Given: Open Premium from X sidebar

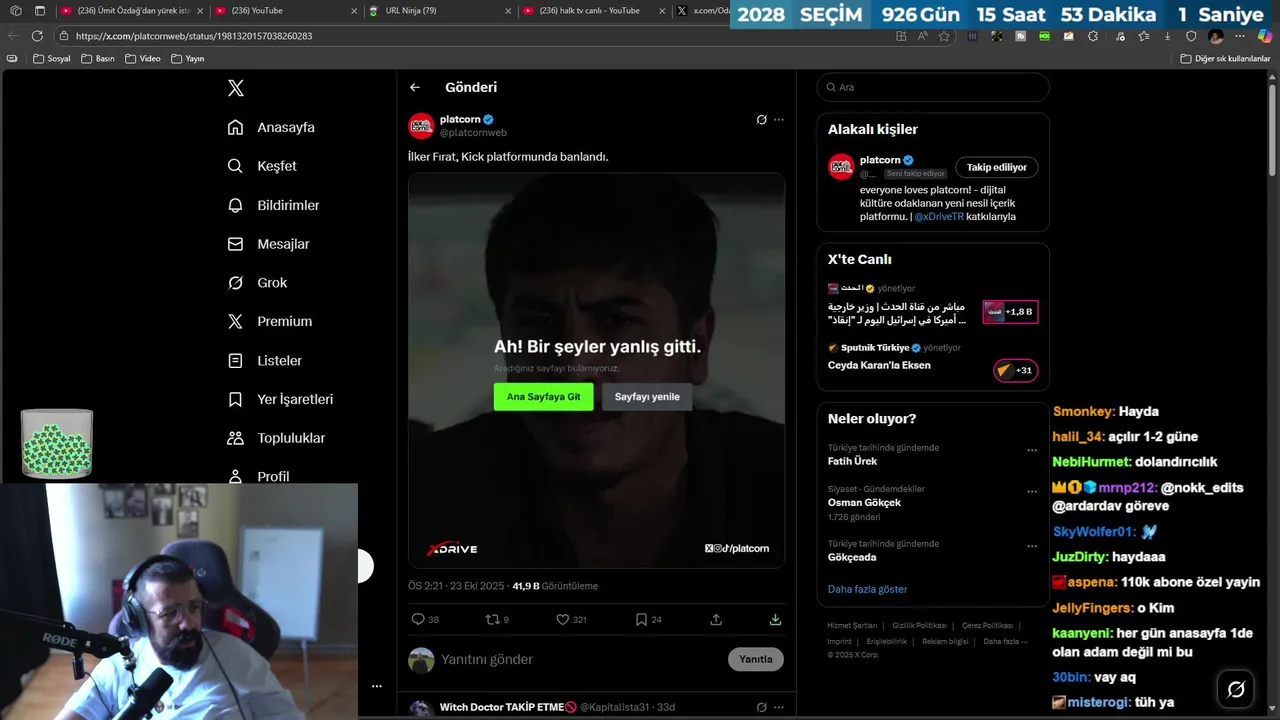Looking at the screenshot, I should pos(270,321).
